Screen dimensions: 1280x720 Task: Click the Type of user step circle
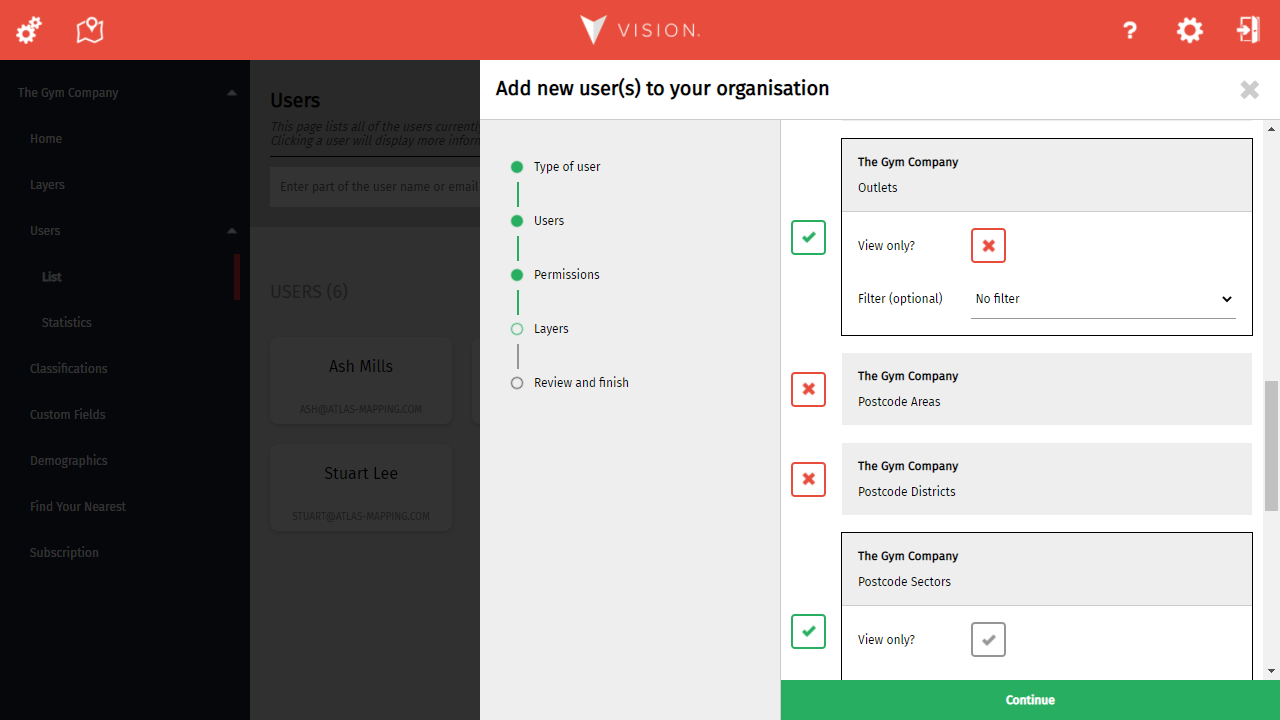coord(517,167)
